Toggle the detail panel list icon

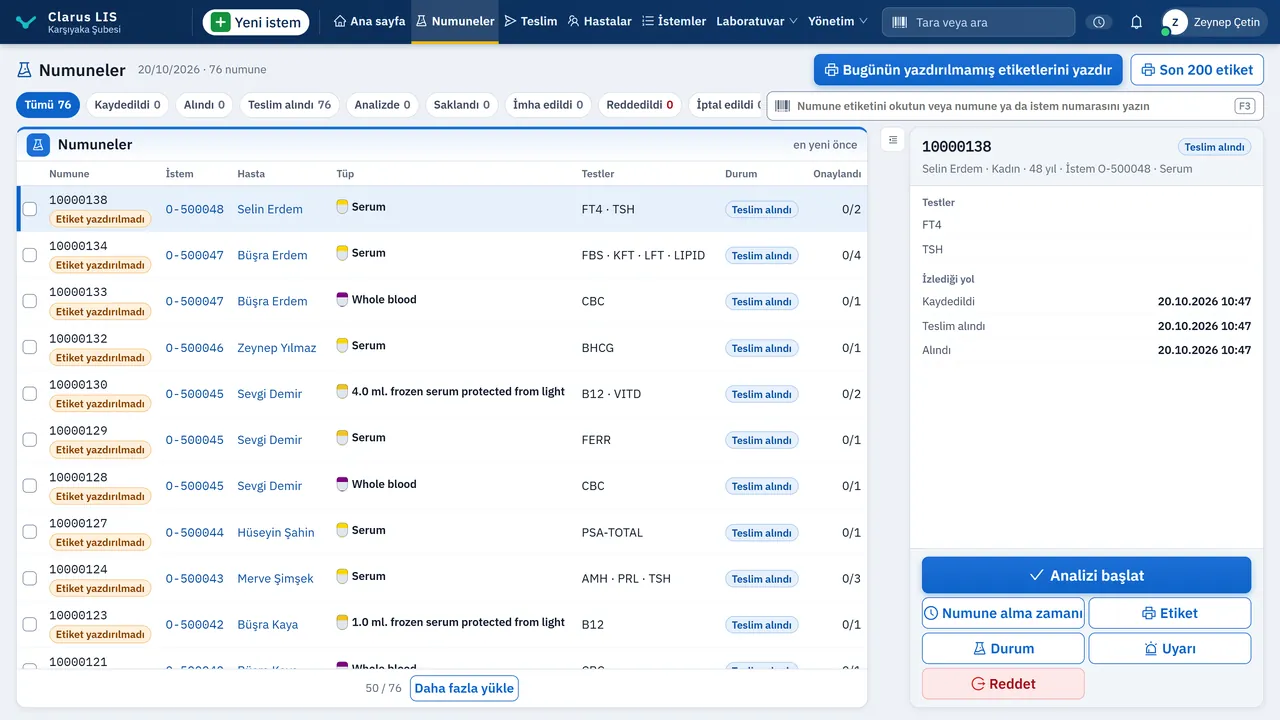click(x=893, y=140)
